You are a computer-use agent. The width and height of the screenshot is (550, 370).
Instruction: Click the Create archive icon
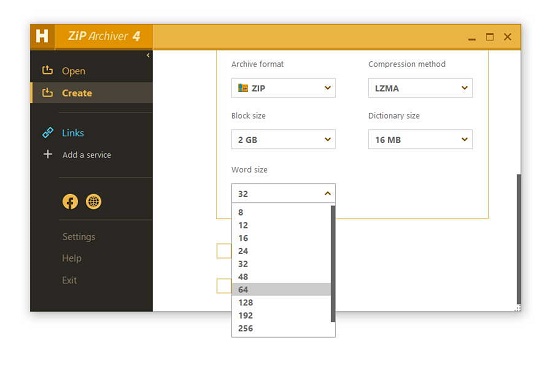pyautogui.click(x=47, y=93)
